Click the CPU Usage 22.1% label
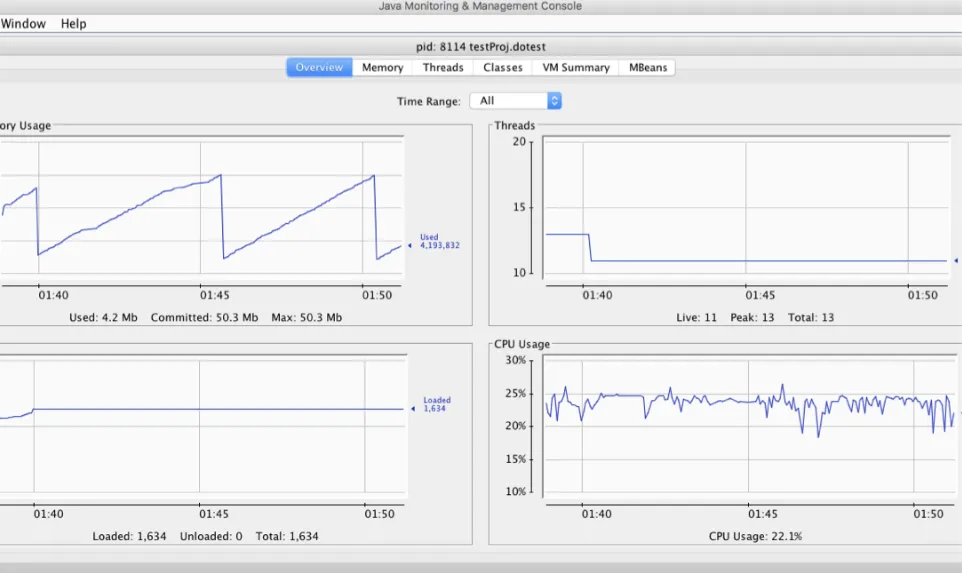Viewport: 962px width, 573px height. (755, 536)
